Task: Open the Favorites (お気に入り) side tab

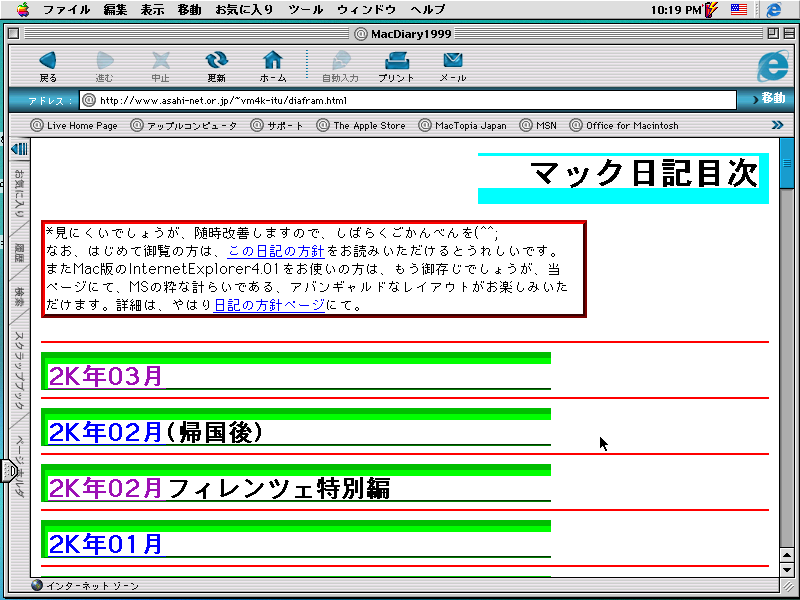Action: [x=19, y=193]
